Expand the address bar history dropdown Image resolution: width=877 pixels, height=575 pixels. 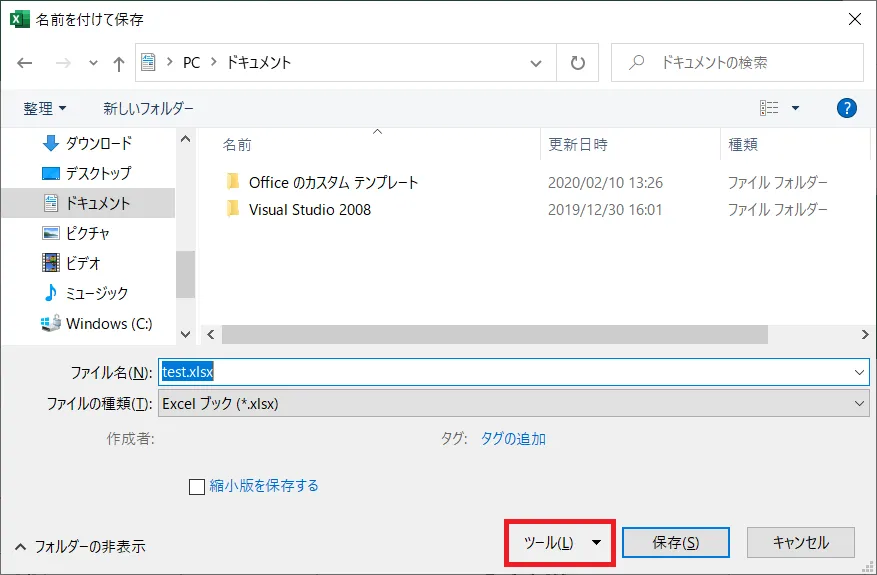point(536,63)
